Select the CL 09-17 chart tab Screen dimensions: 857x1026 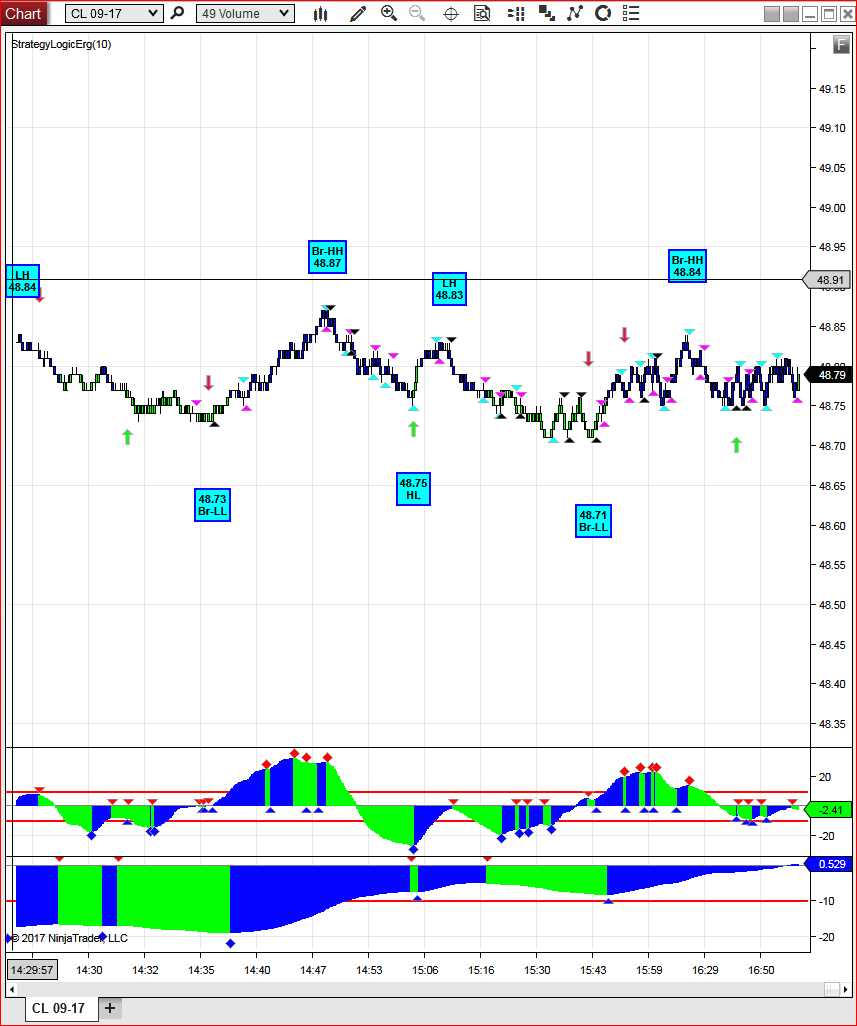click(58, 1008)
